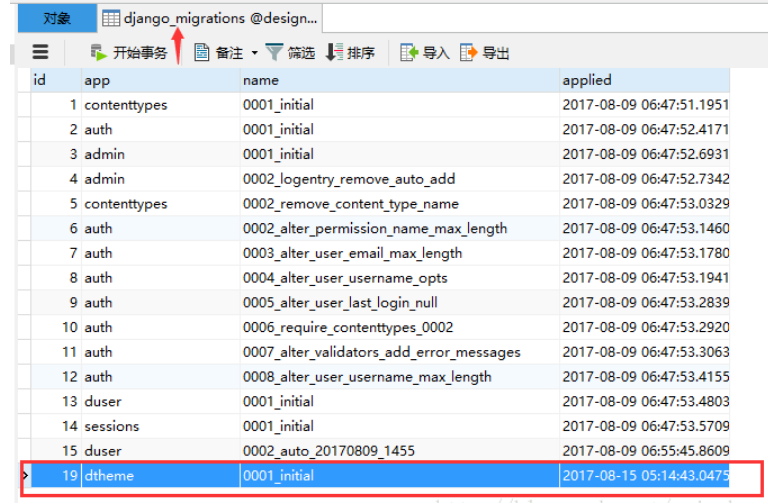Select the contenttypes cell in row 5
The height and width of the screenshot is (503, 768).
tap(161, 204)
